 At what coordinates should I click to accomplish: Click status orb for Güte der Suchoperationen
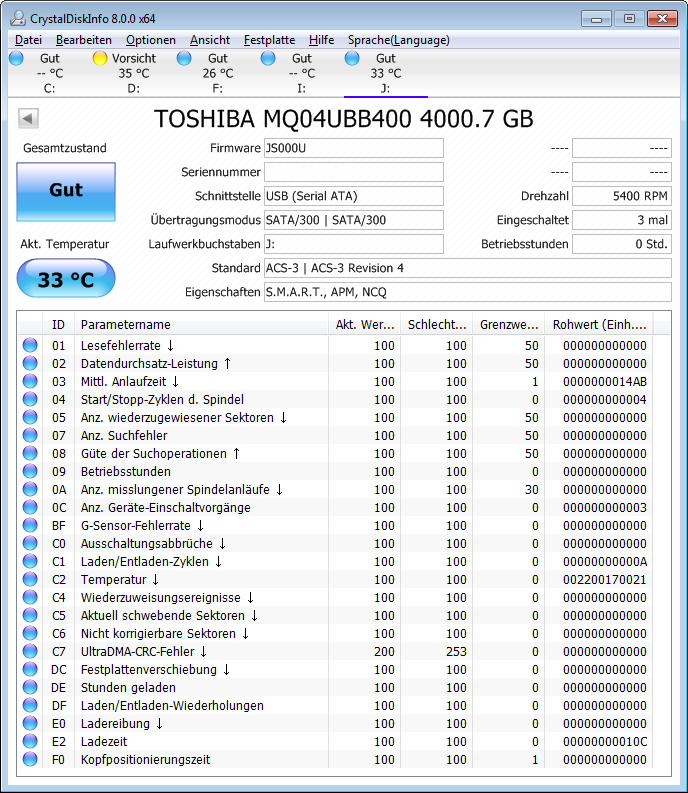(30, 453)
